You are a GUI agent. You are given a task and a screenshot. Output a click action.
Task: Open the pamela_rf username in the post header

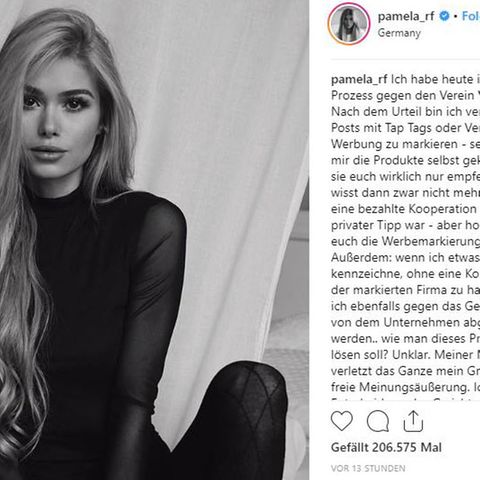coord(406,16)
